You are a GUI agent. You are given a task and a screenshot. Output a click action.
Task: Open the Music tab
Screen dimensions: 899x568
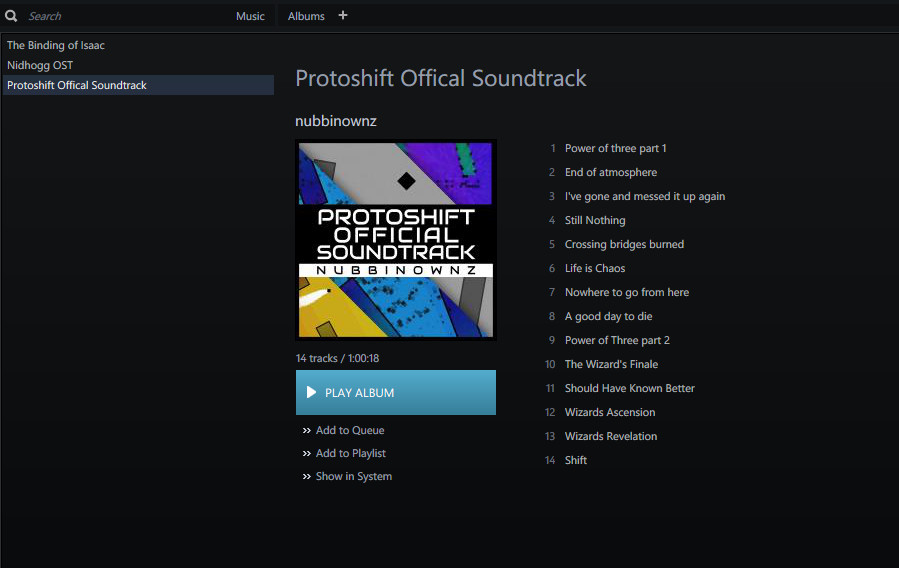[250, 16]
